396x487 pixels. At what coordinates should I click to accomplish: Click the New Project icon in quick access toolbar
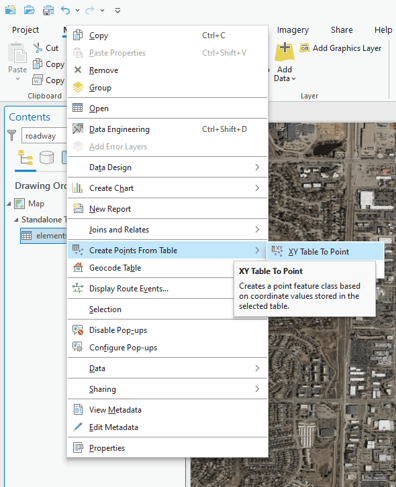(10, 10)
